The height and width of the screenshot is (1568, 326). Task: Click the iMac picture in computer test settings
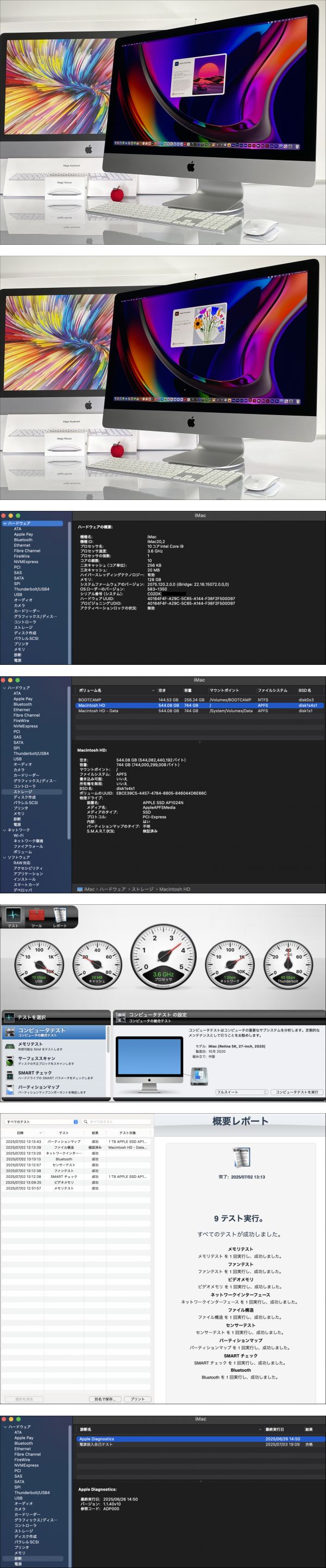point(149,1064)
